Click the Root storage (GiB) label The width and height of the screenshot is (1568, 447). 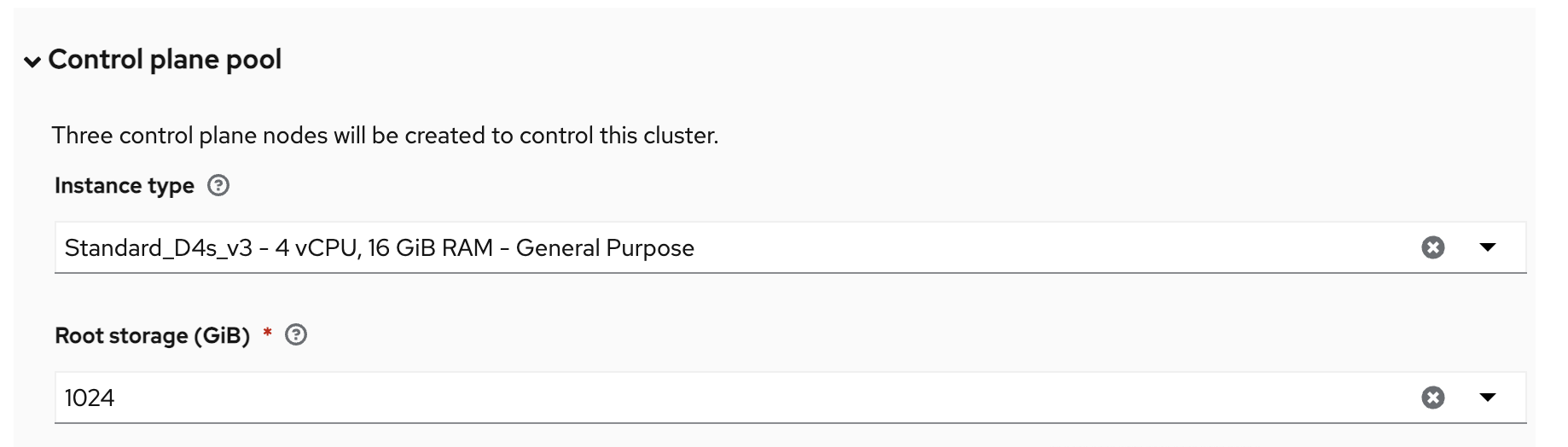click(152, 336)
